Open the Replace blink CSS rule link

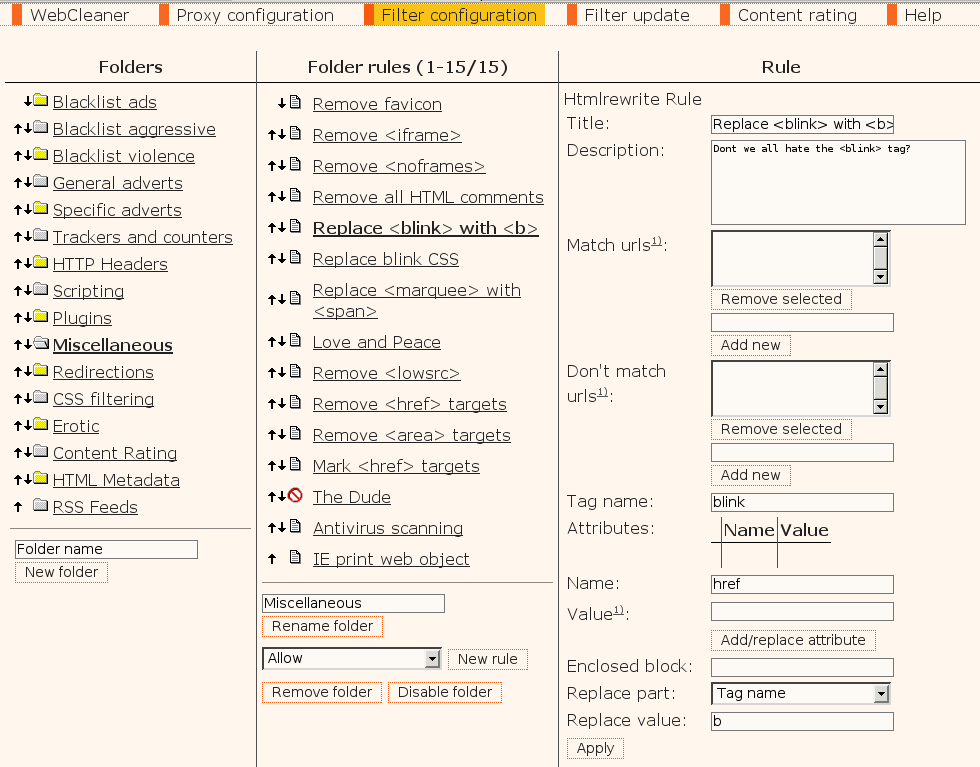click(385, 259)
